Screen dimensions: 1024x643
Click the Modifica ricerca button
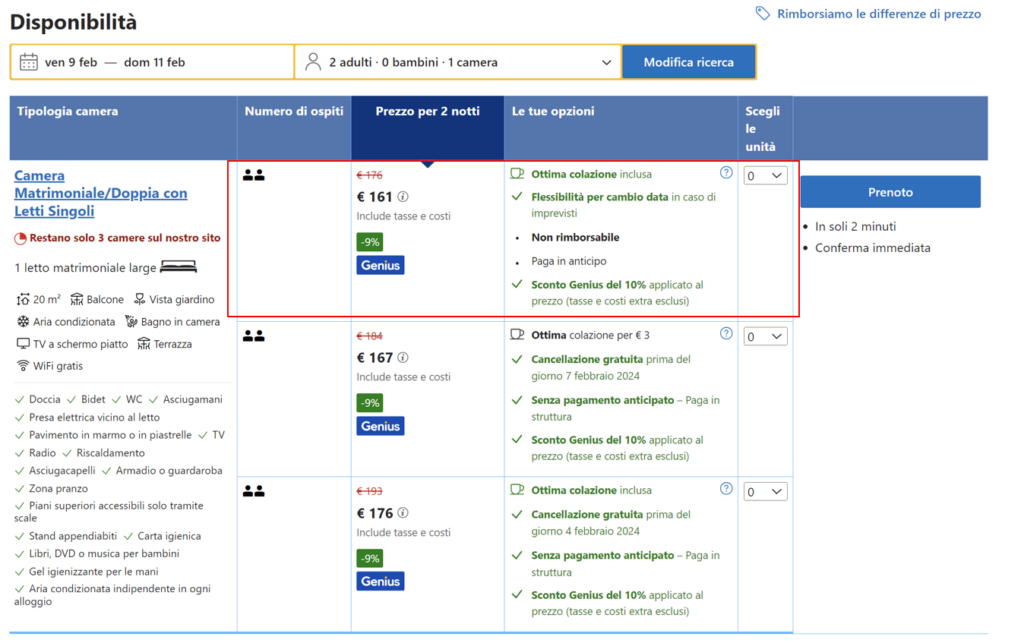click(x=688, y=62)
